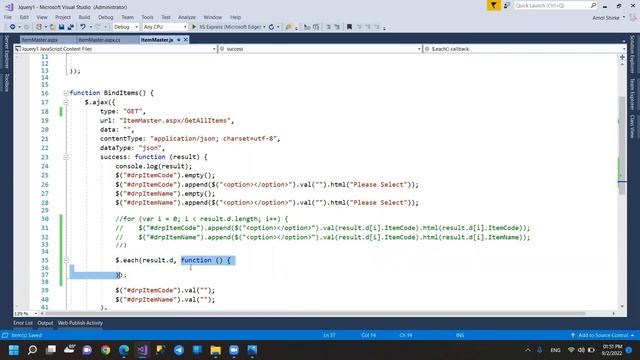Open the Error List panel
The width and height of the screenshot is (640, 360).
coord(23,323)
